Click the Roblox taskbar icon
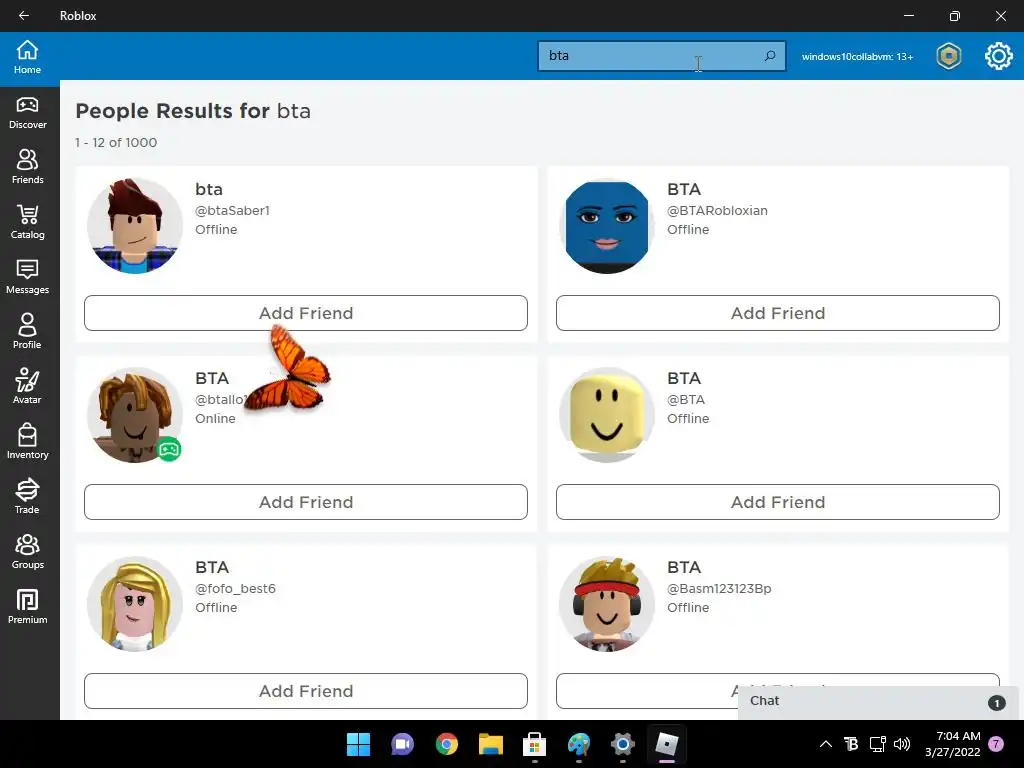This screenshot has height=768, width=1024. [667, 744]
